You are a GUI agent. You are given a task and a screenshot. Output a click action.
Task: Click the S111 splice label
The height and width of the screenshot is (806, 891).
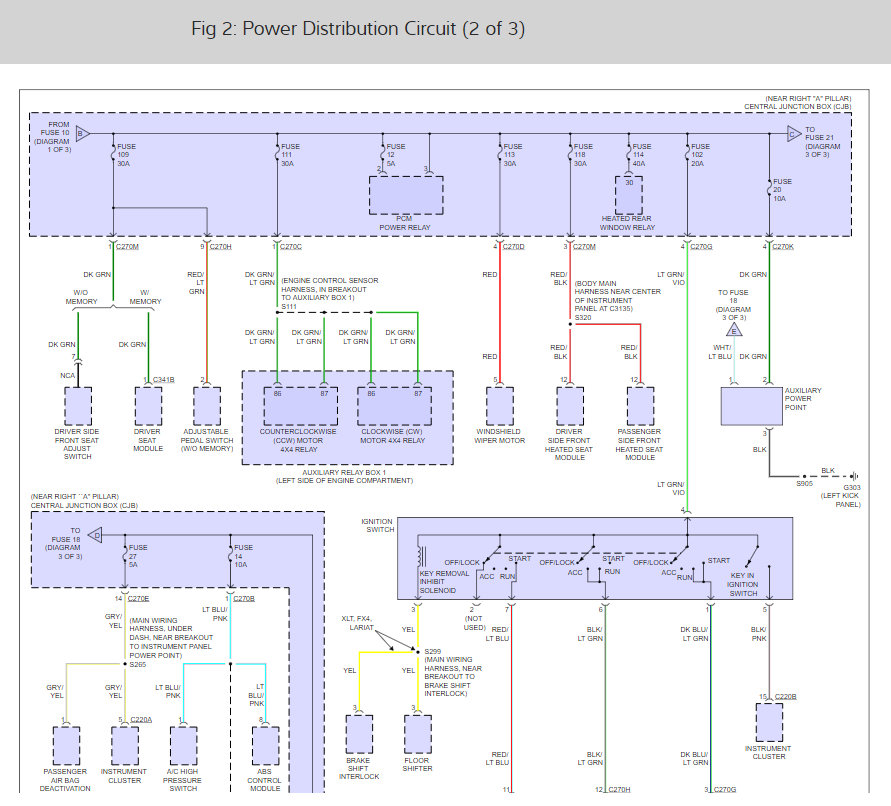tap(289, 307)
